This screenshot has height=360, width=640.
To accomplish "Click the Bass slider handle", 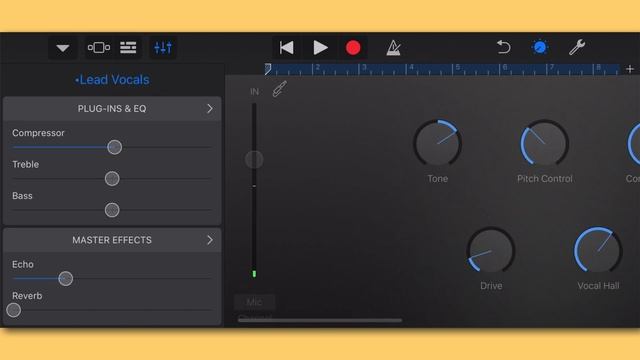I will pos(112,210).
